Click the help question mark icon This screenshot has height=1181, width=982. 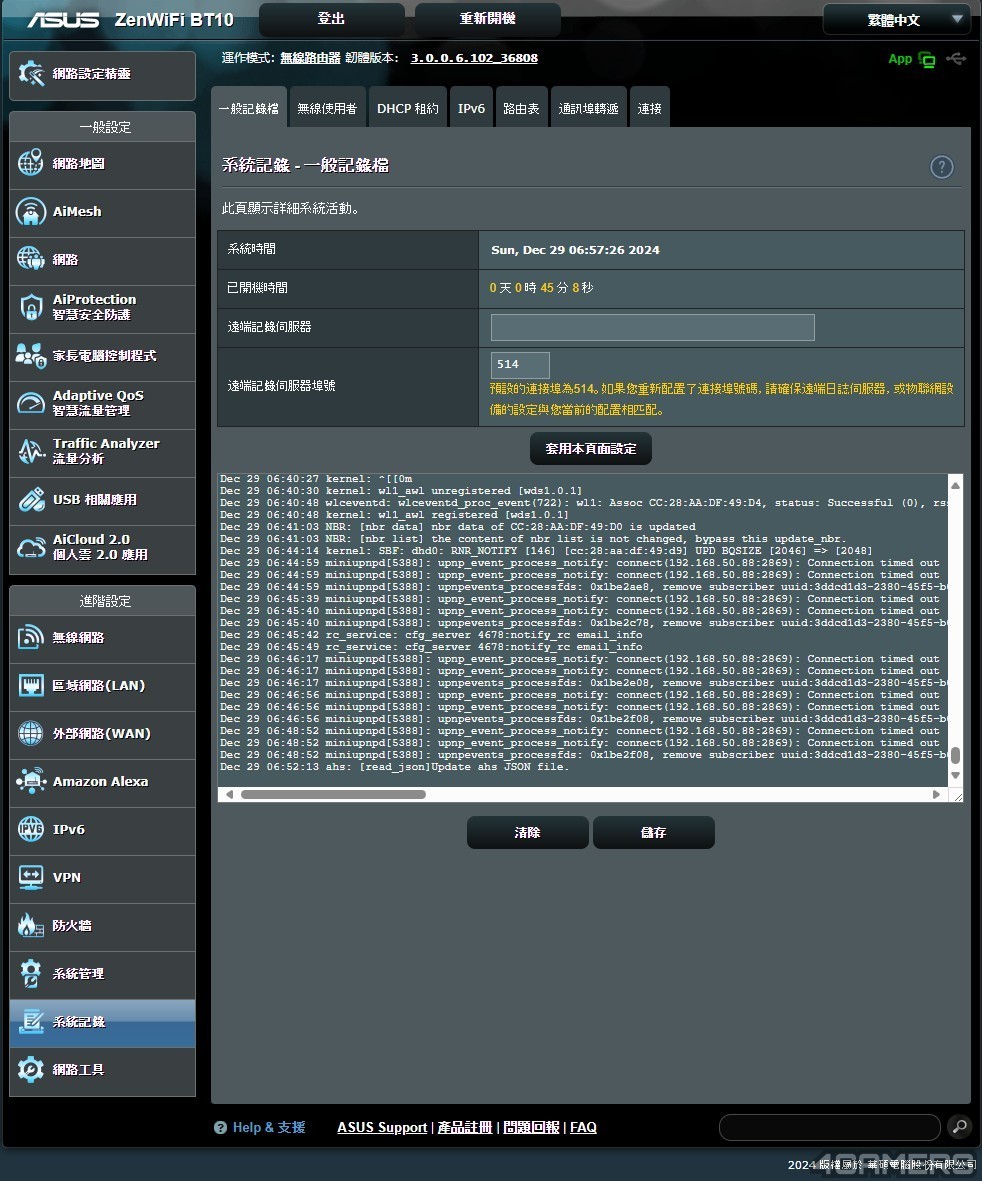point(941,166)
